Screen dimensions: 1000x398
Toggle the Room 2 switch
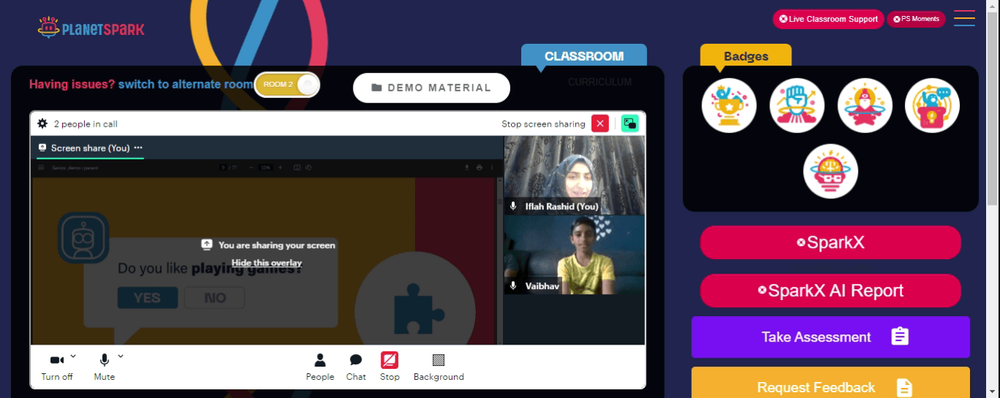(286, 85)
